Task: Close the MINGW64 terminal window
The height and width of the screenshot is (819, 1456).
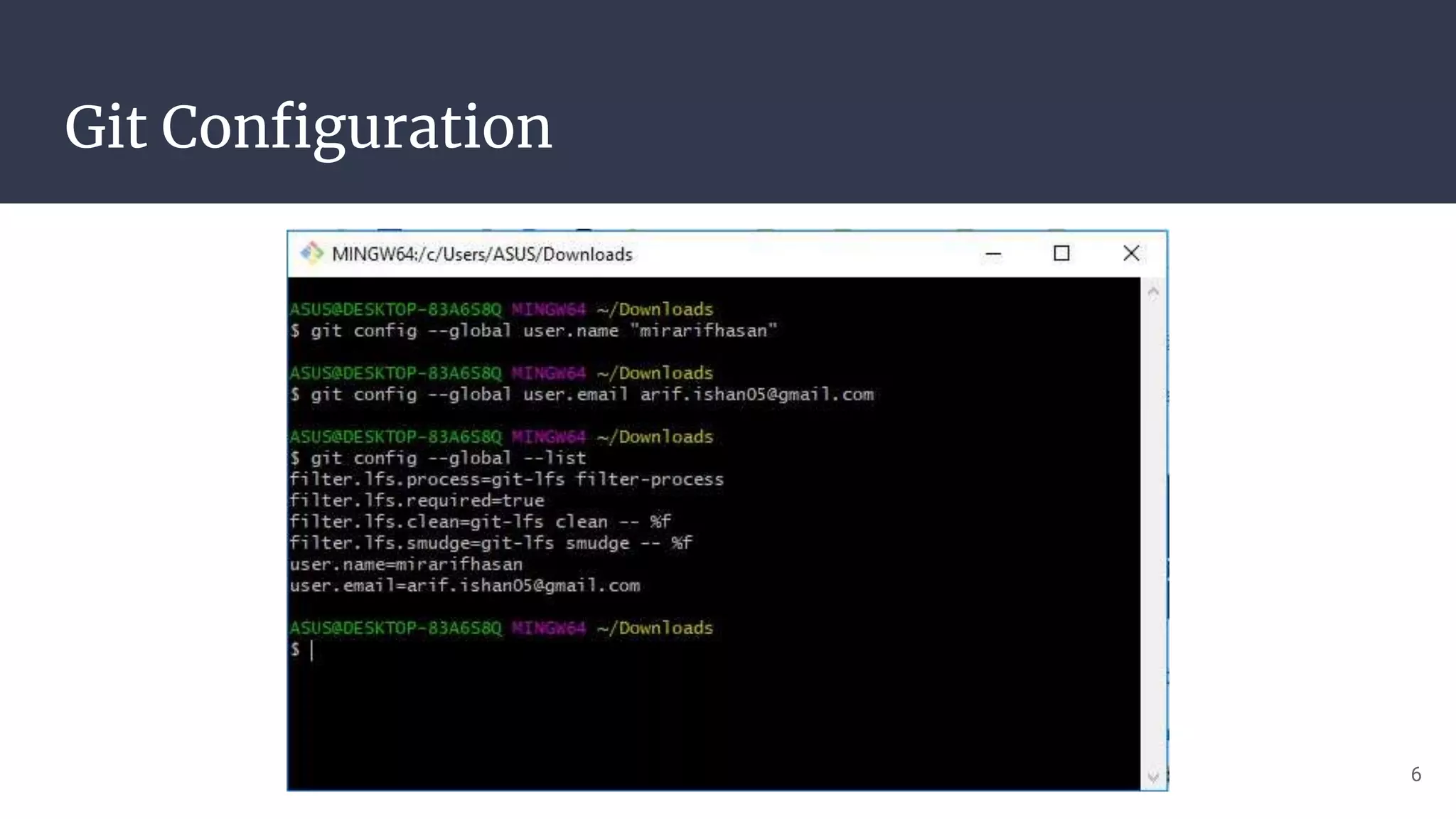Action: [1131, 253]
